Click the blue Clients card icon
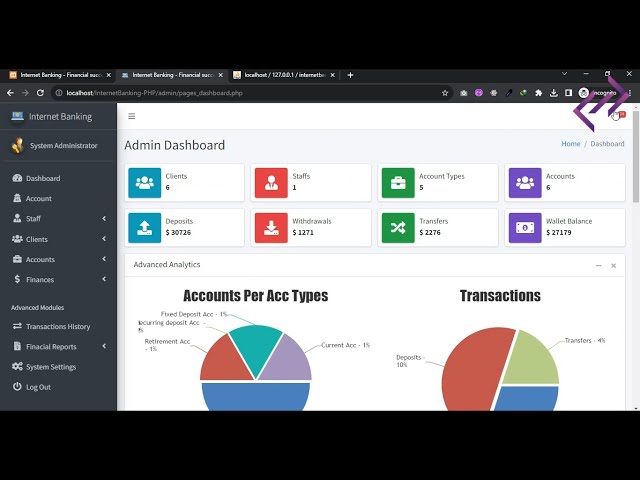The height and width of the screenshot is (480, 640). (144, 183)
